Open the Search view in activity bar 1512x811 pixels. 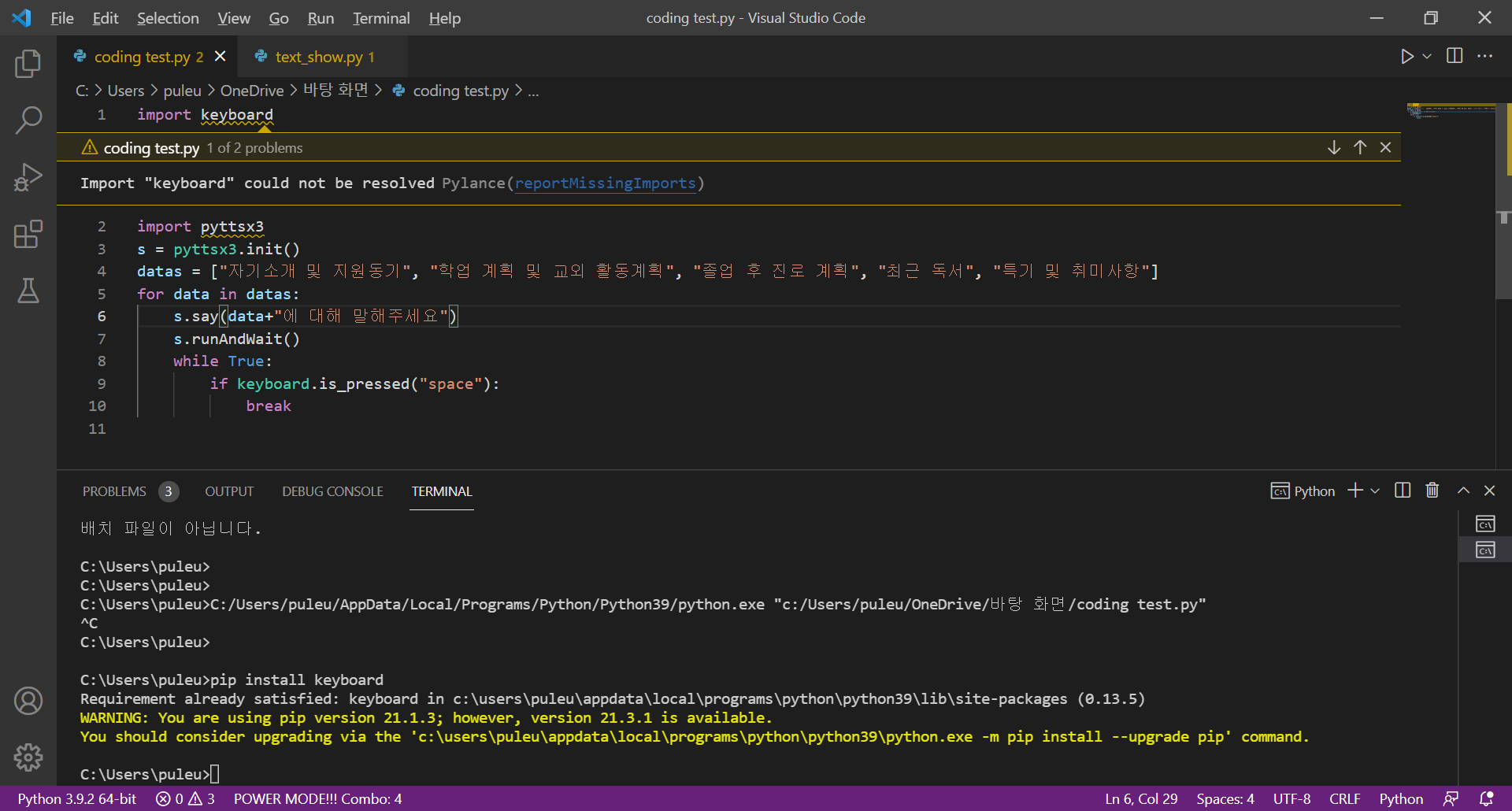(x=28, y=120)
